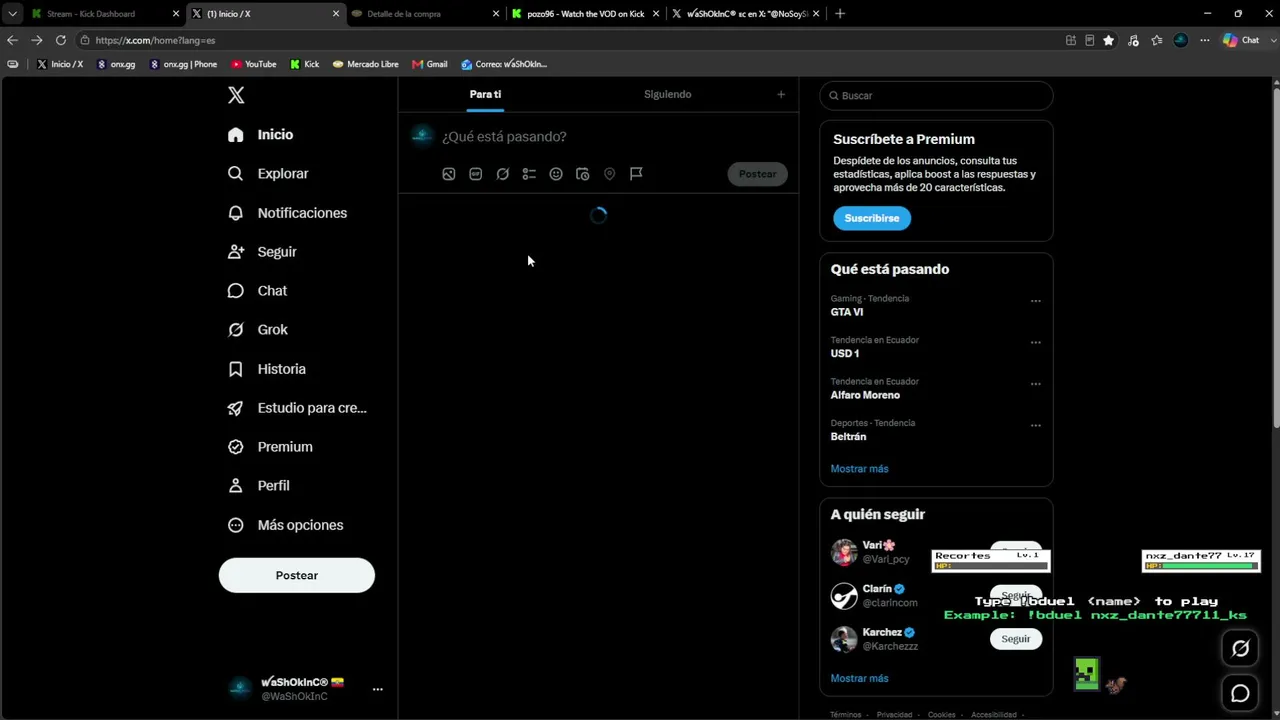Open the Copilot Chat button
This screenshot has width=1280, height=720.
pyautogui.click(x=1242, y=40)
